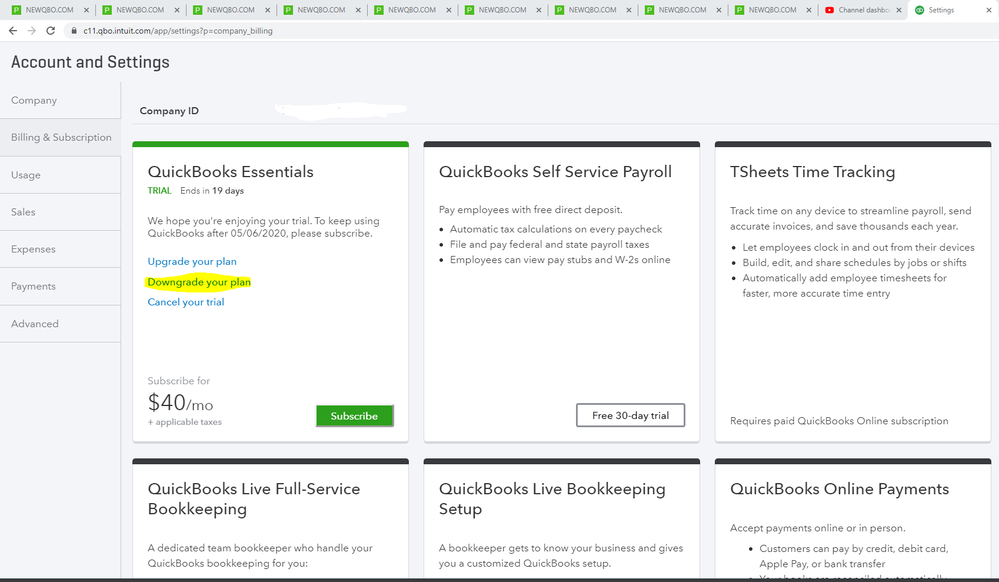Image resolution: width=999 pixels, height=582 pixels.
Task: Click 'Pay employees with free direct deposit' text
Action: (530, 210)
